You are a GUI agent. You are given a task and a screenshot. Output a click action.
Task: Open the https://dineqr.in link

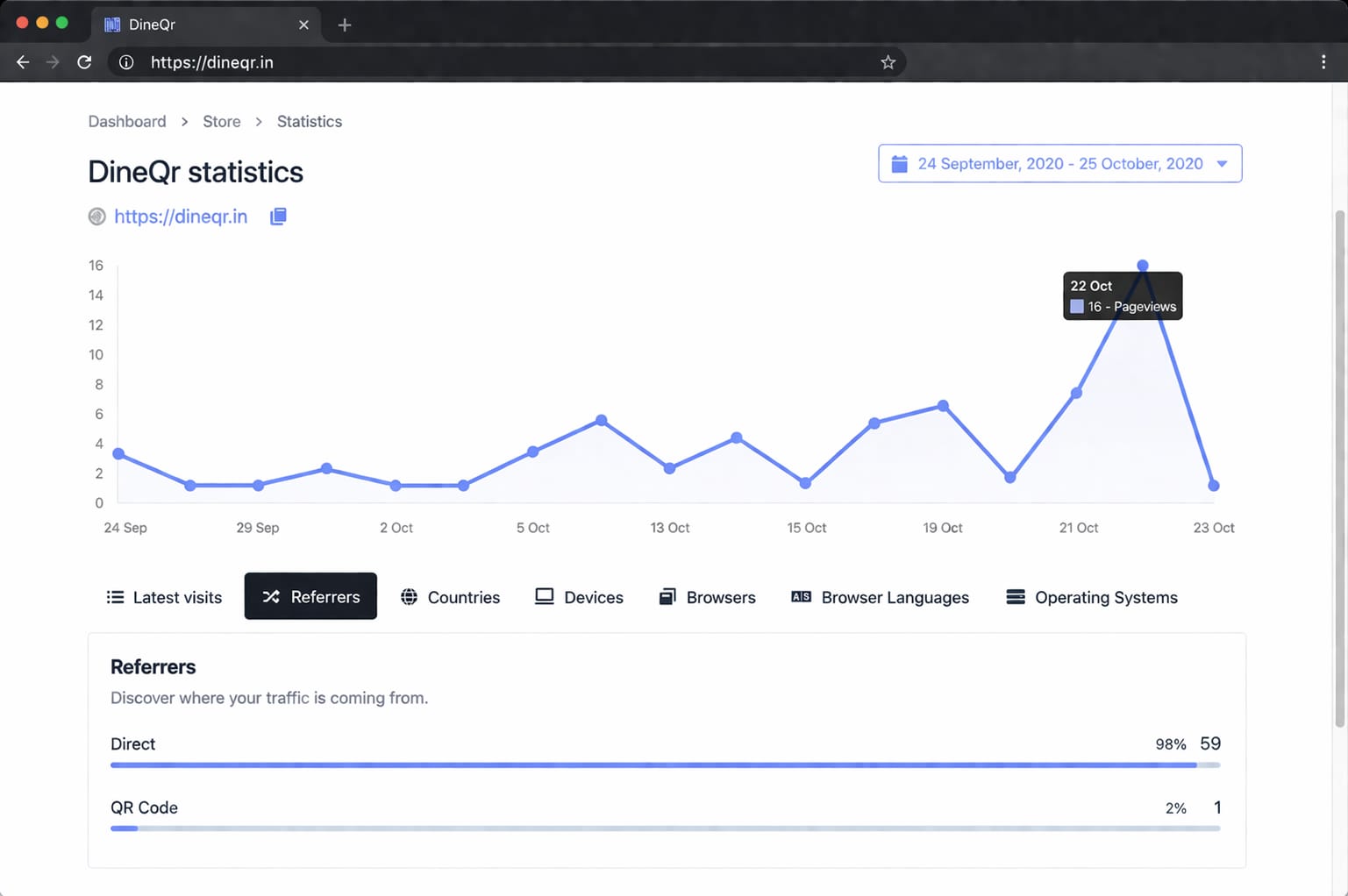pyautogui.click(x=181, y=216)
